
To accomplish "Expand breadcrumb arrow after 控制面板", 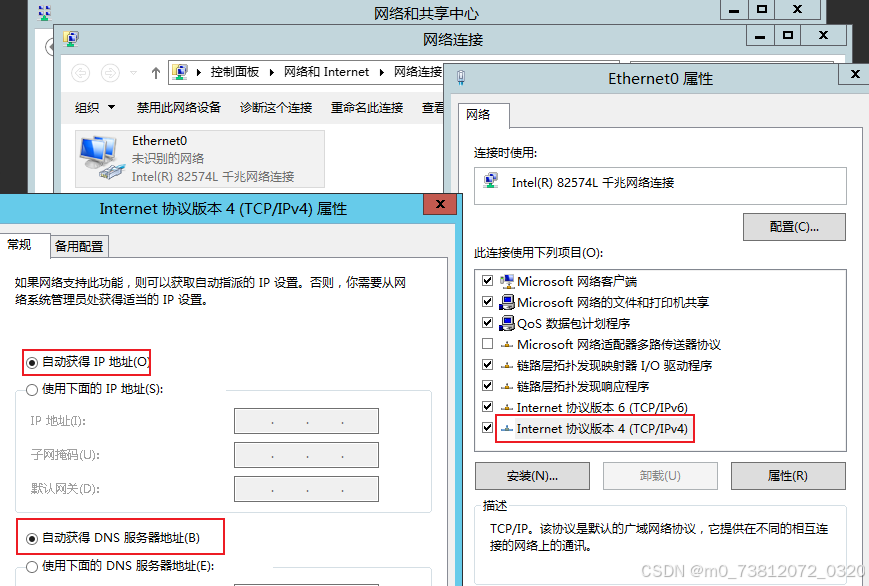I will click(272, 72).
